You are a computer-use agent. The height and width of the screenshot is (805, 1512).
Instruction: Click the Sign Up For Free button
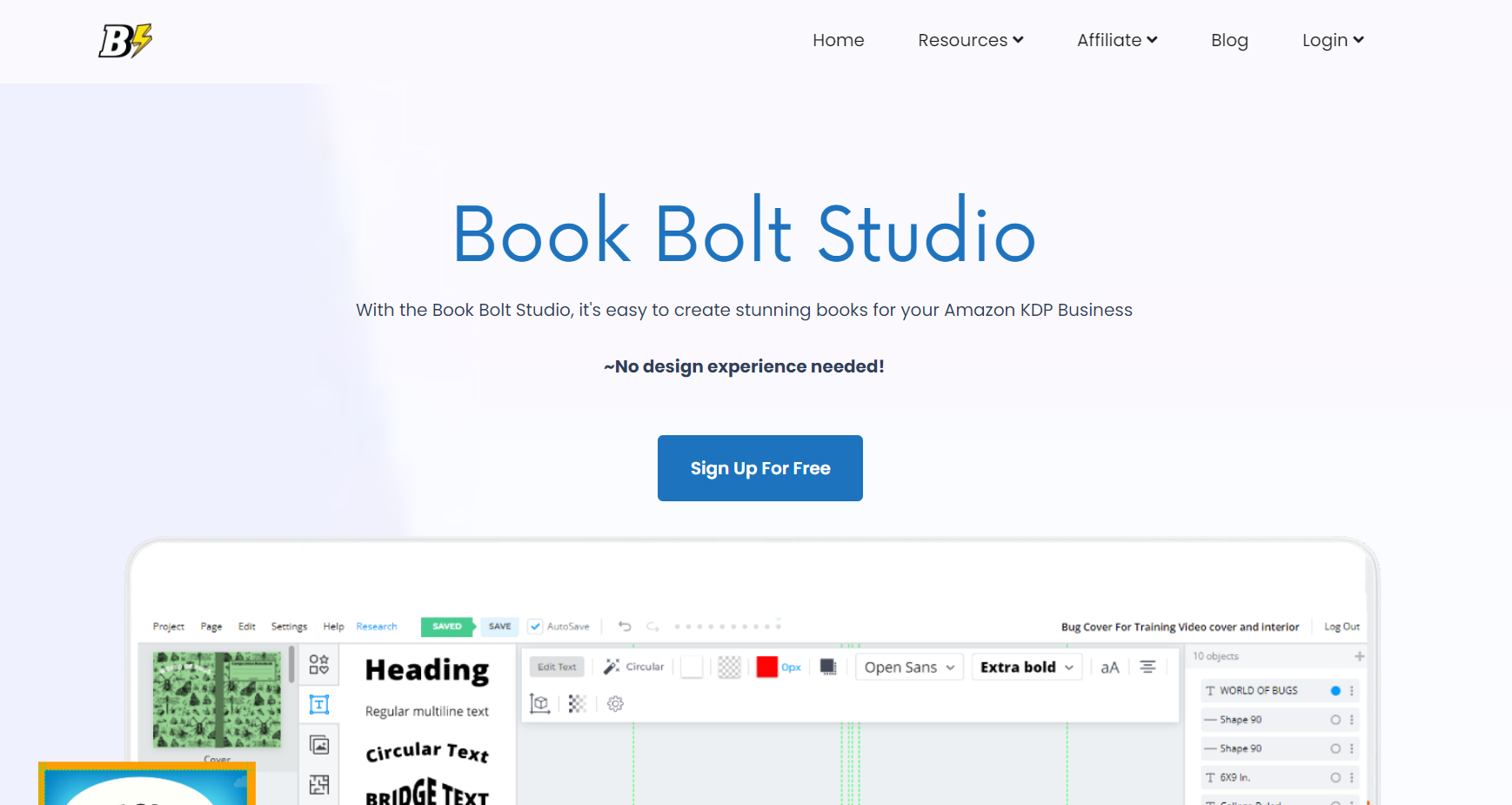[x=759, y=467]
